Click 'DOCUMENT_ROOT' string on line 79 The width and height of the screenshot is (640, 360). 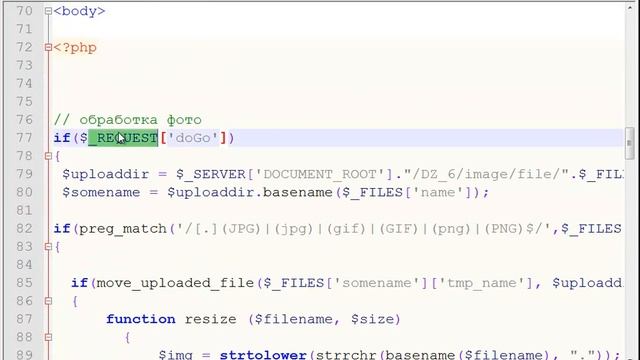click(x=320, y=175)
